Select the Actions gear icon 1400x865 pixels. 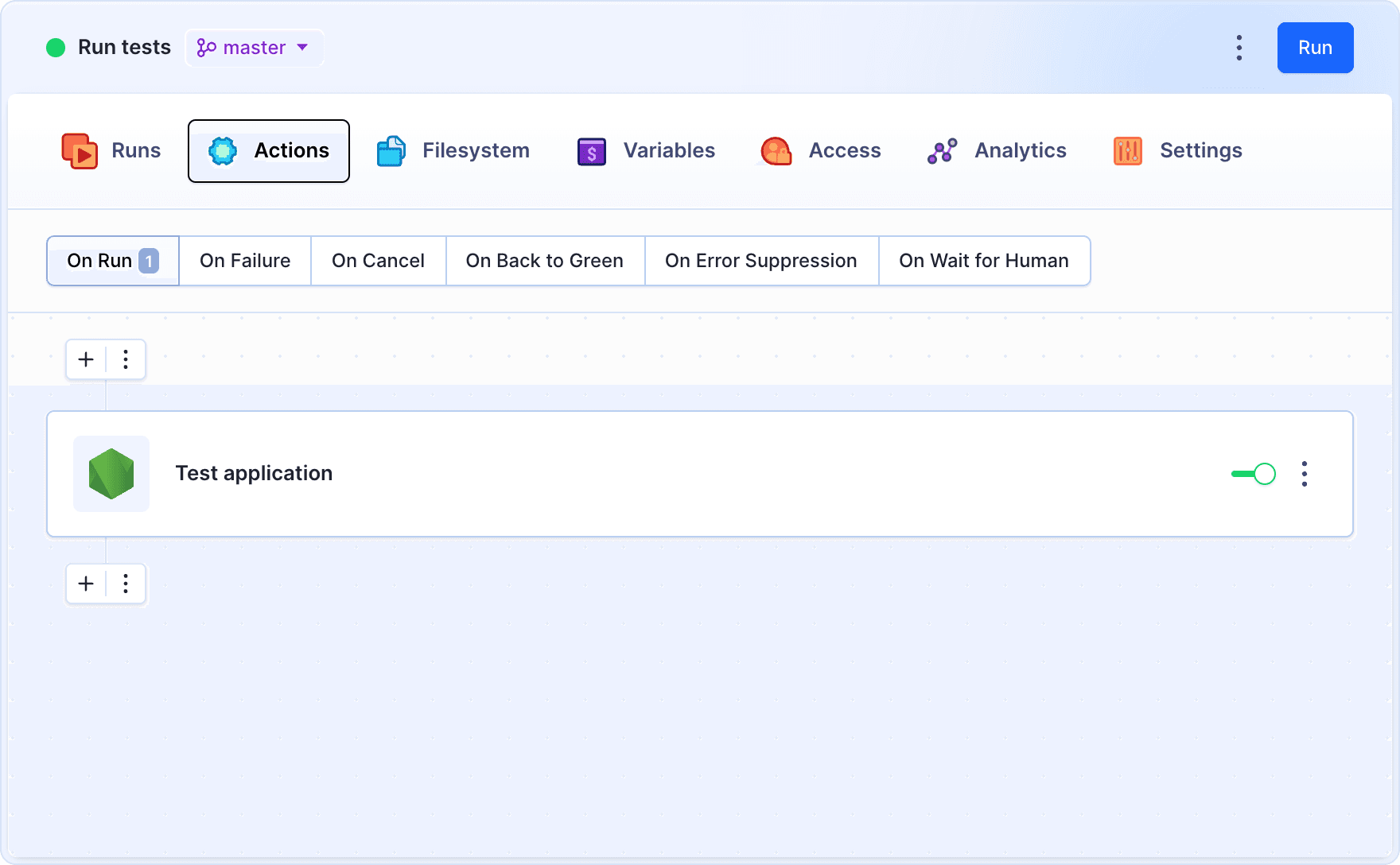(x=223, y=150)
